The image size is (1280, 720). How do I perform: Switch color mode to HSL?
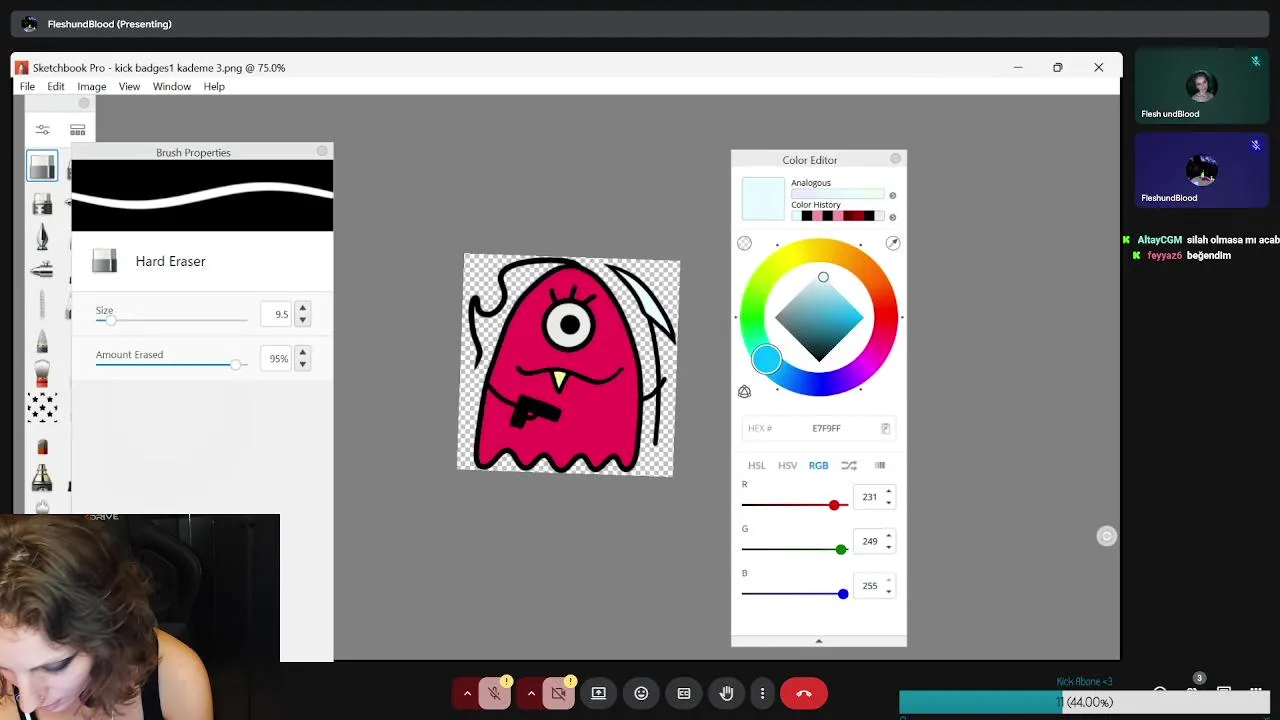pyautogui.click(x=757, y=465)
